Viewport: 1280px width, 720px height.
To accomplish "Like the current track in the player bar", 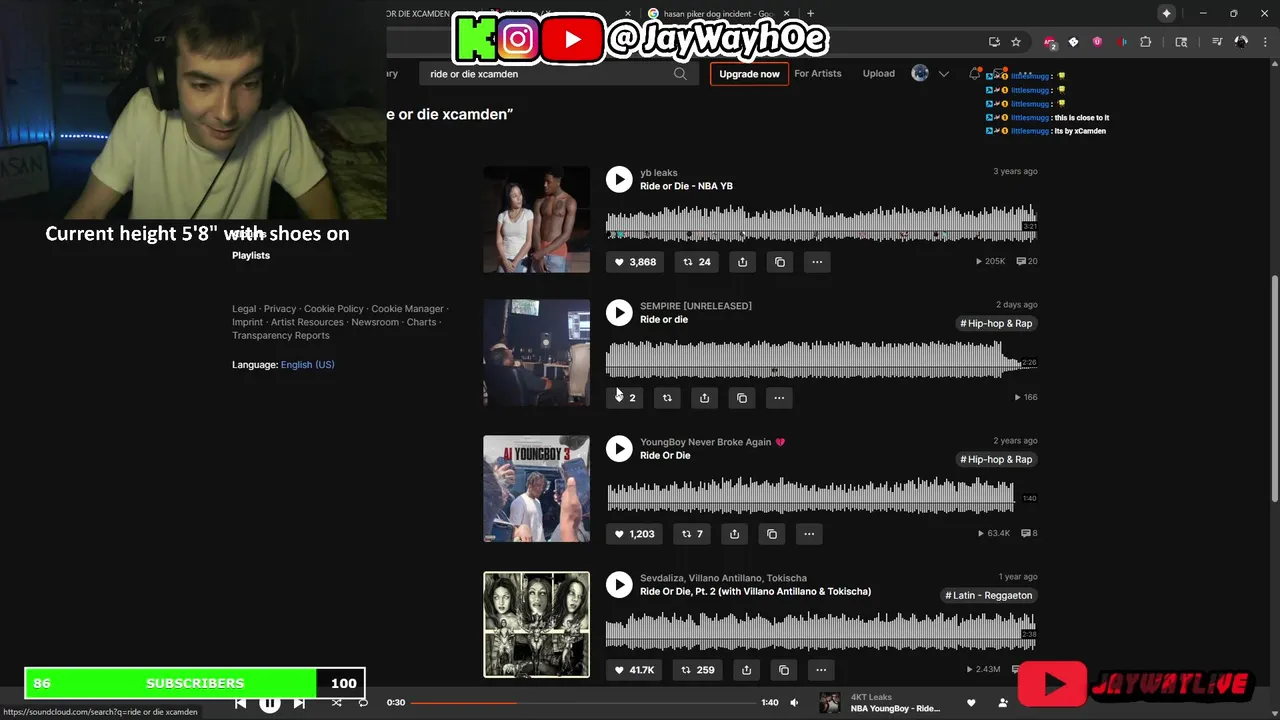I will click(971, 703).
